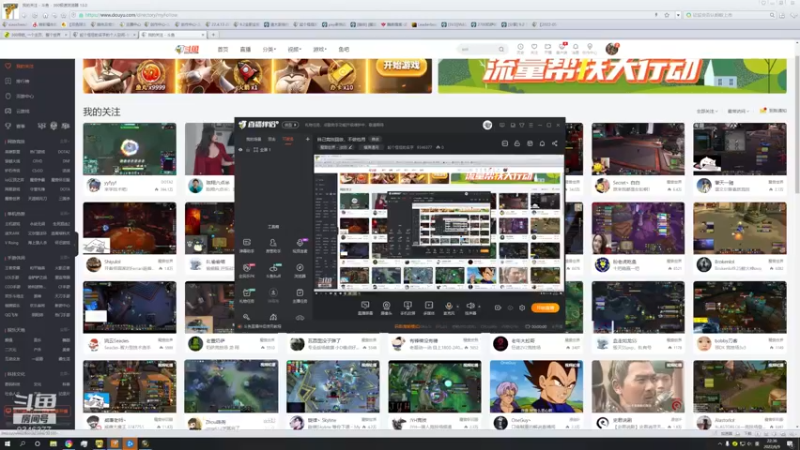Bookmark page with the star icon
This screenshot has width=800, height=450.
coord(667,15)
